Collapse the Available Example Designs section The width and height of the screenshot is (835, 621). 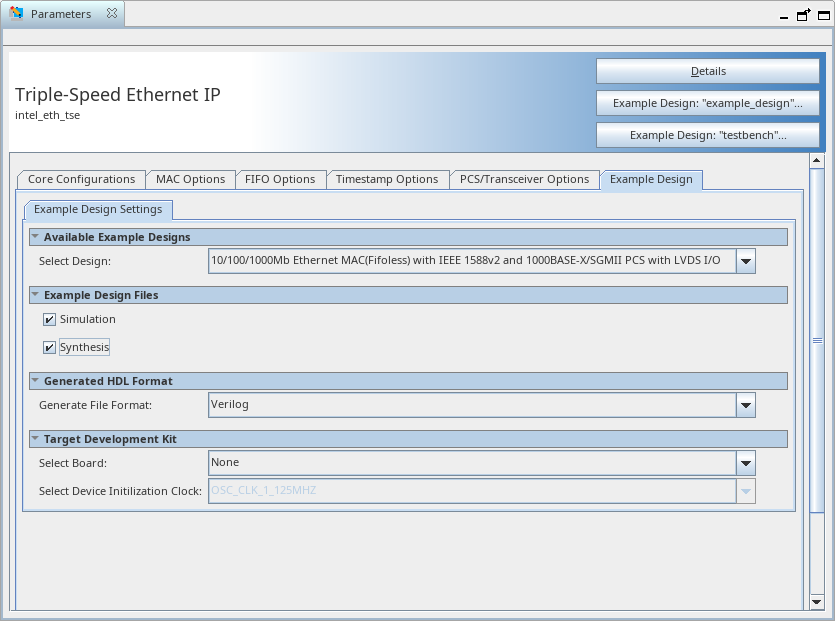tap(35, 236)
